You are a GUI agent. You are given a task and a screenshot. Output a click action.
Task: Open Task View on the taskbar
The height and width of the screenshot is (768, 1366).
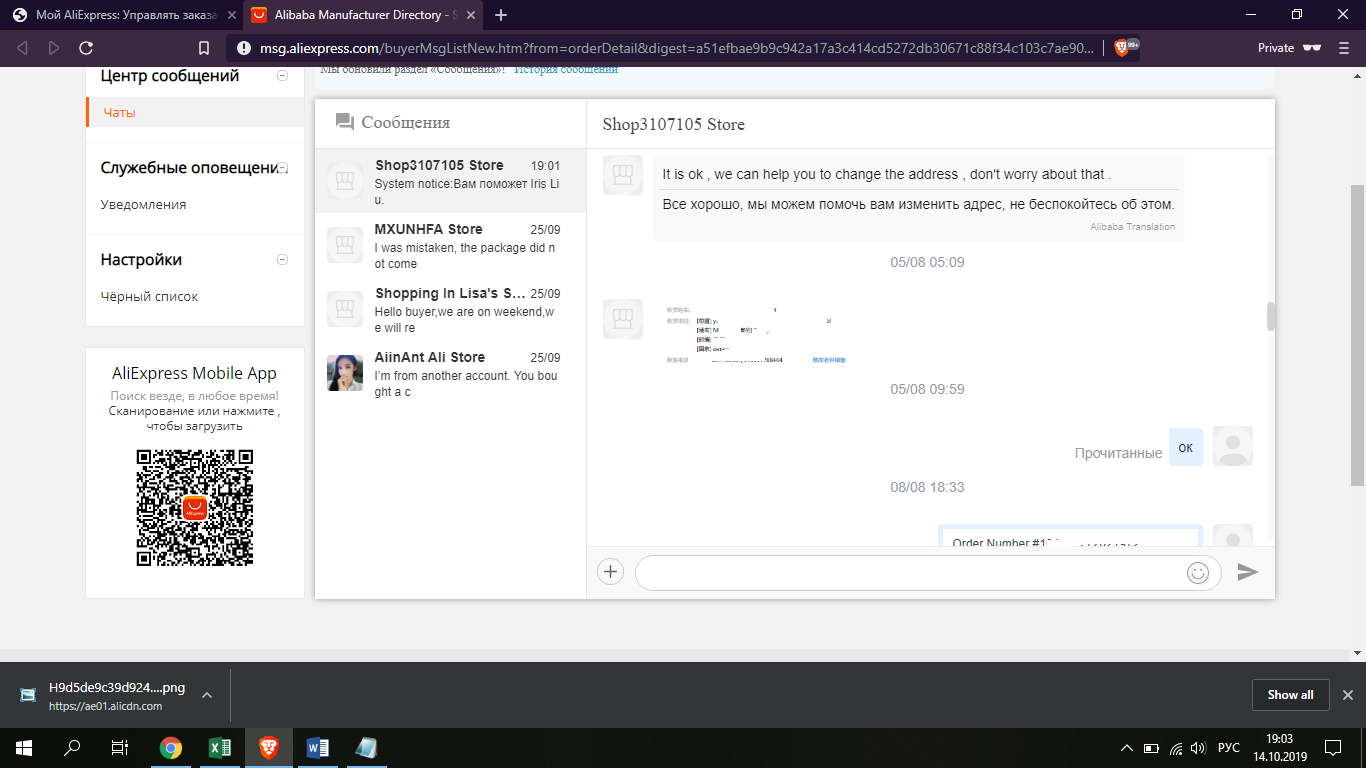point(119,747)
